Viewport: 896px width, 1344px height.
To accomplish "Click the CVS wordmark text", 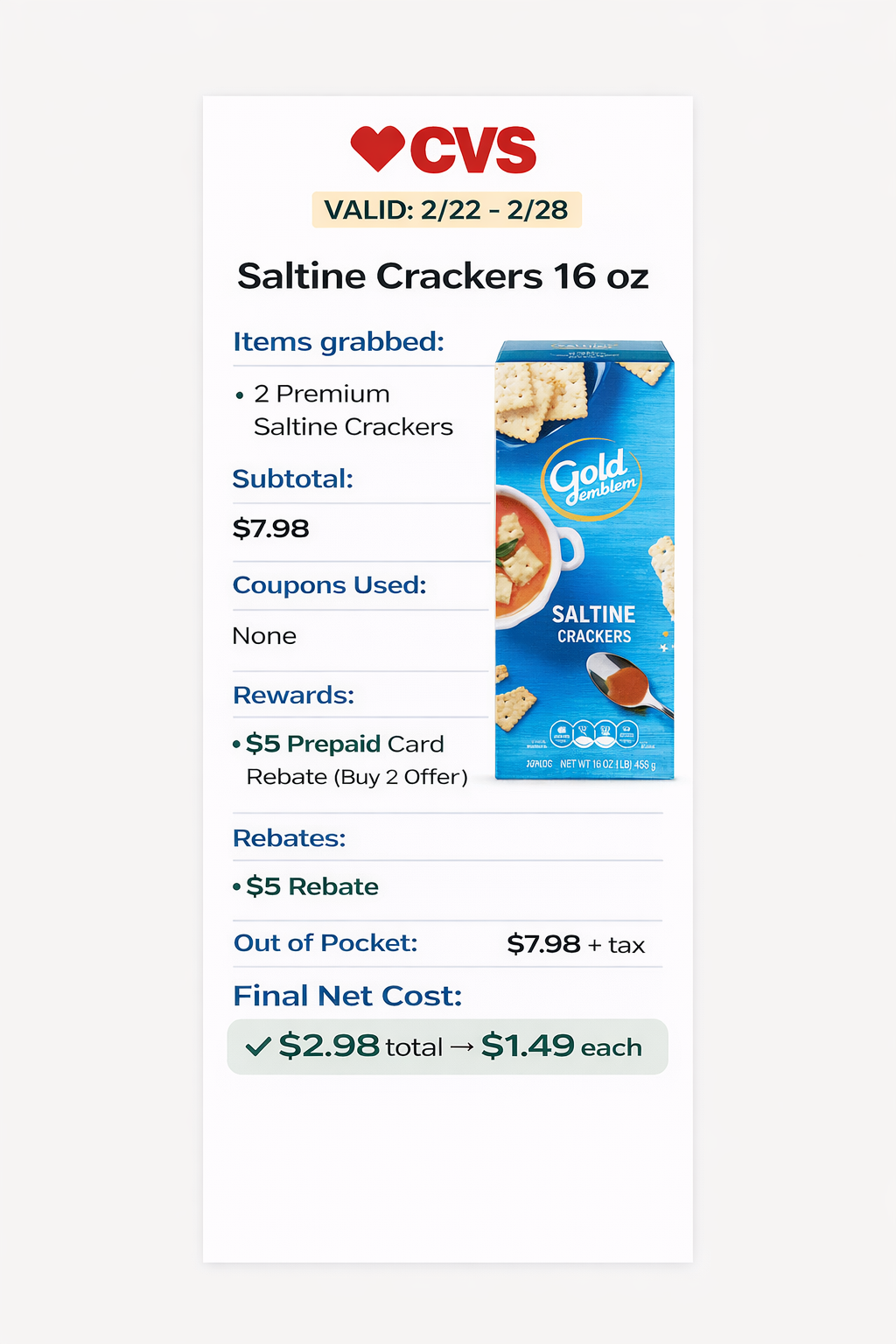I will point(473,150).
